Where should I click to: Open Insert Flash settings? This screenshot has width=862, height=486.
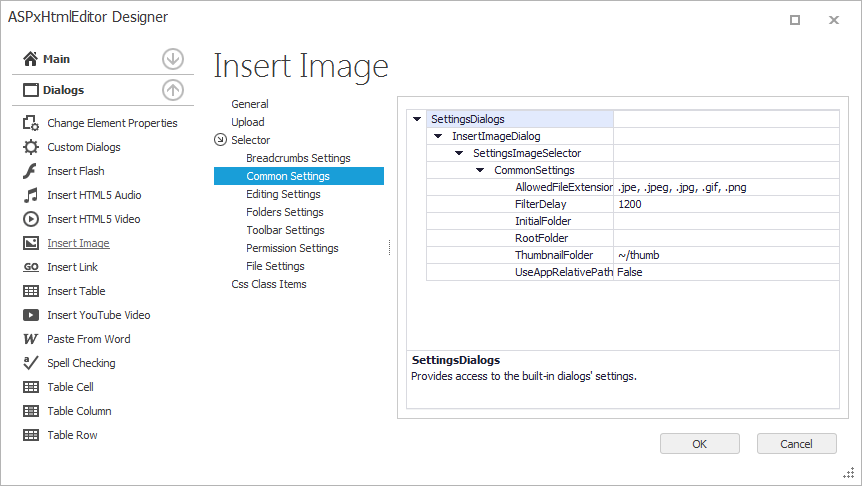coord(76,171)
